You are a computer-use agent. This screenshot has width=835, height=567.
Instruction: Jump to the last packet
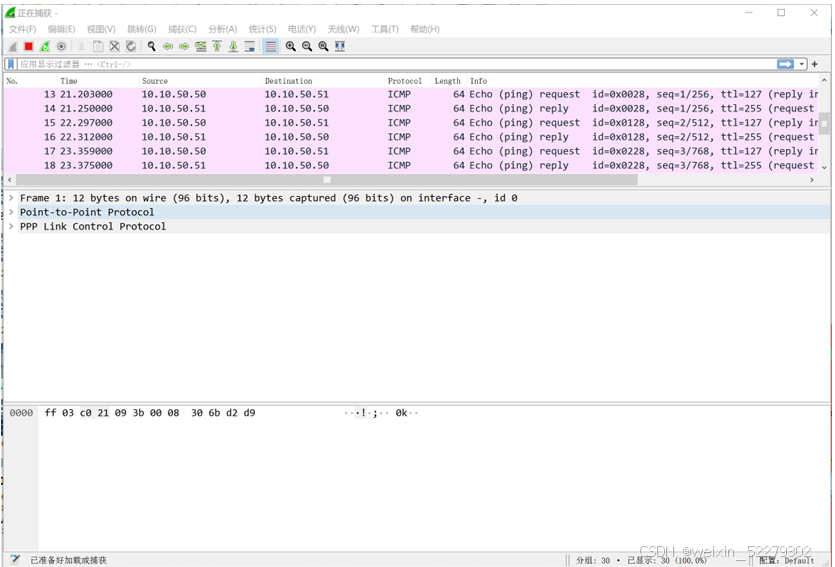click(233, 46)
